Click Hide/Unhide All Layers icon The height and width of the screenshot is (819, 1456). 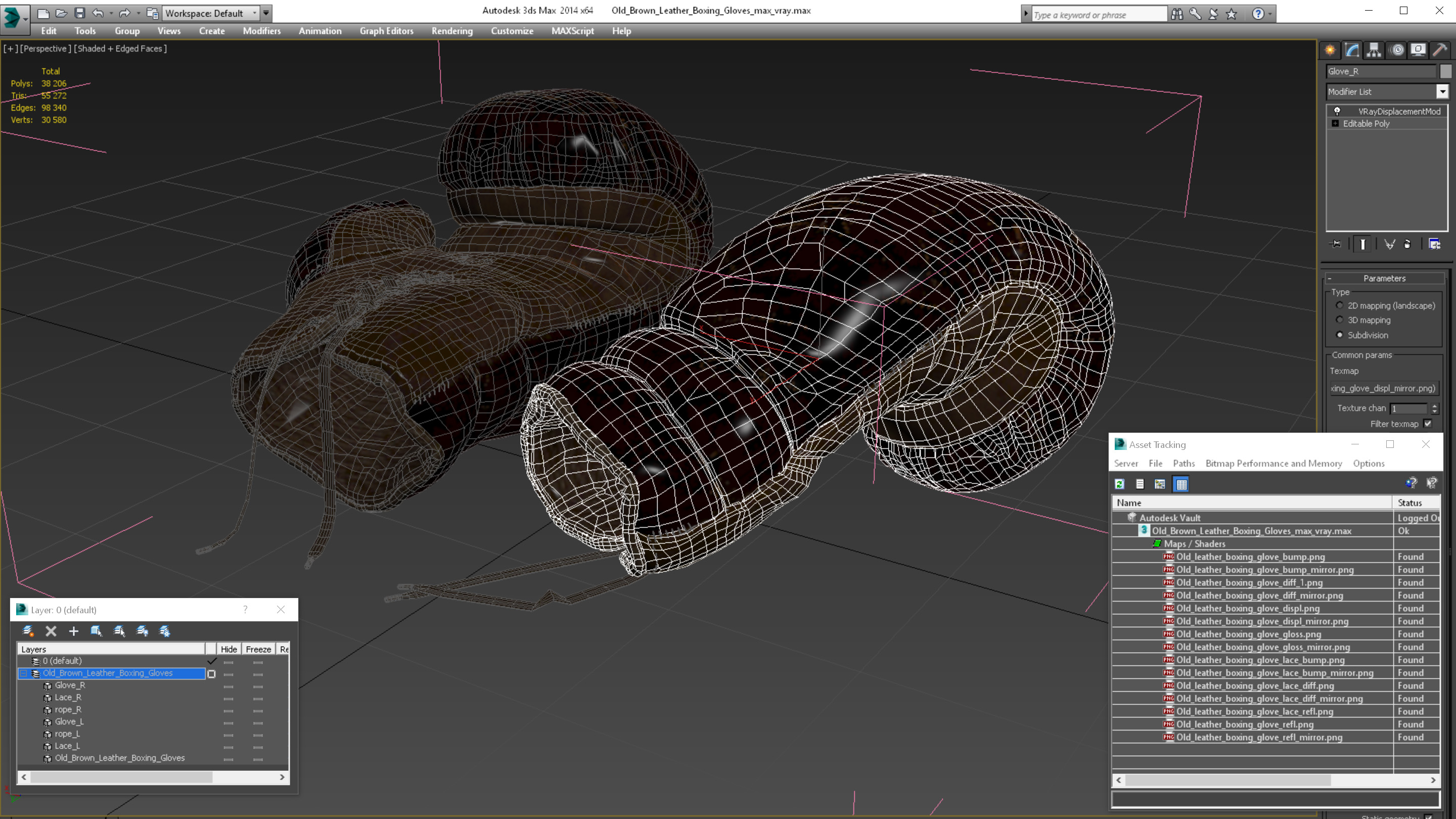142,631
